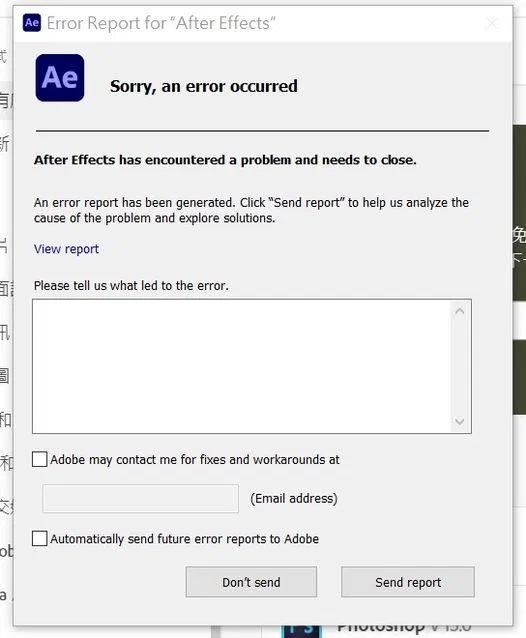Toggle Automatically send future error reports checkbox
The image size is (526, 638).
[39, 538]
